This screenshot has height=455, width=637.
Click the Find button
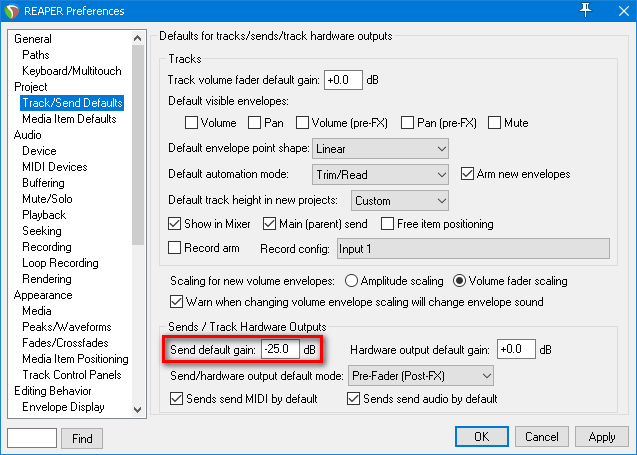[82, 438]
